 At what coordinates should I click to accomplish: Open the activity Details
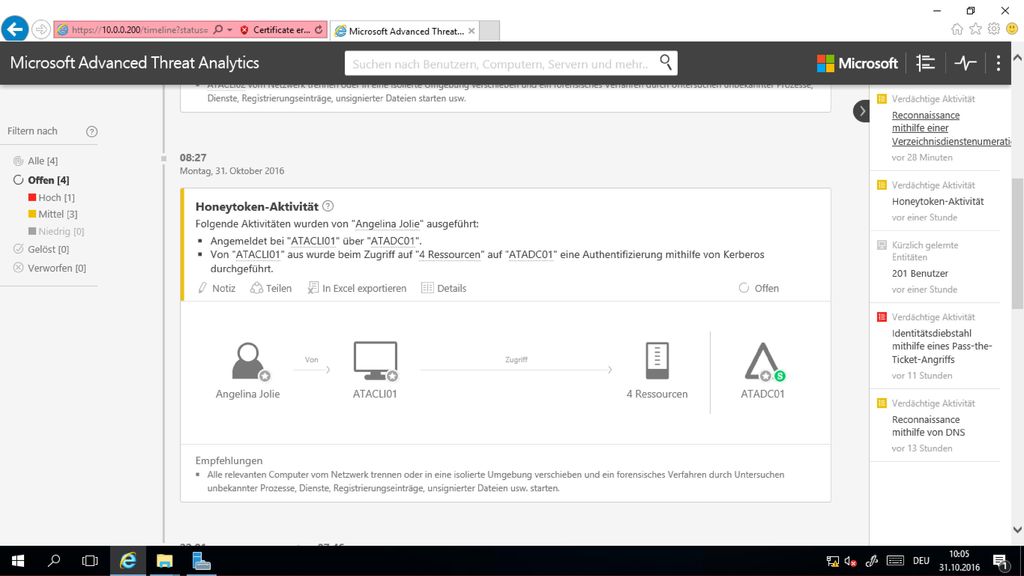444,288
